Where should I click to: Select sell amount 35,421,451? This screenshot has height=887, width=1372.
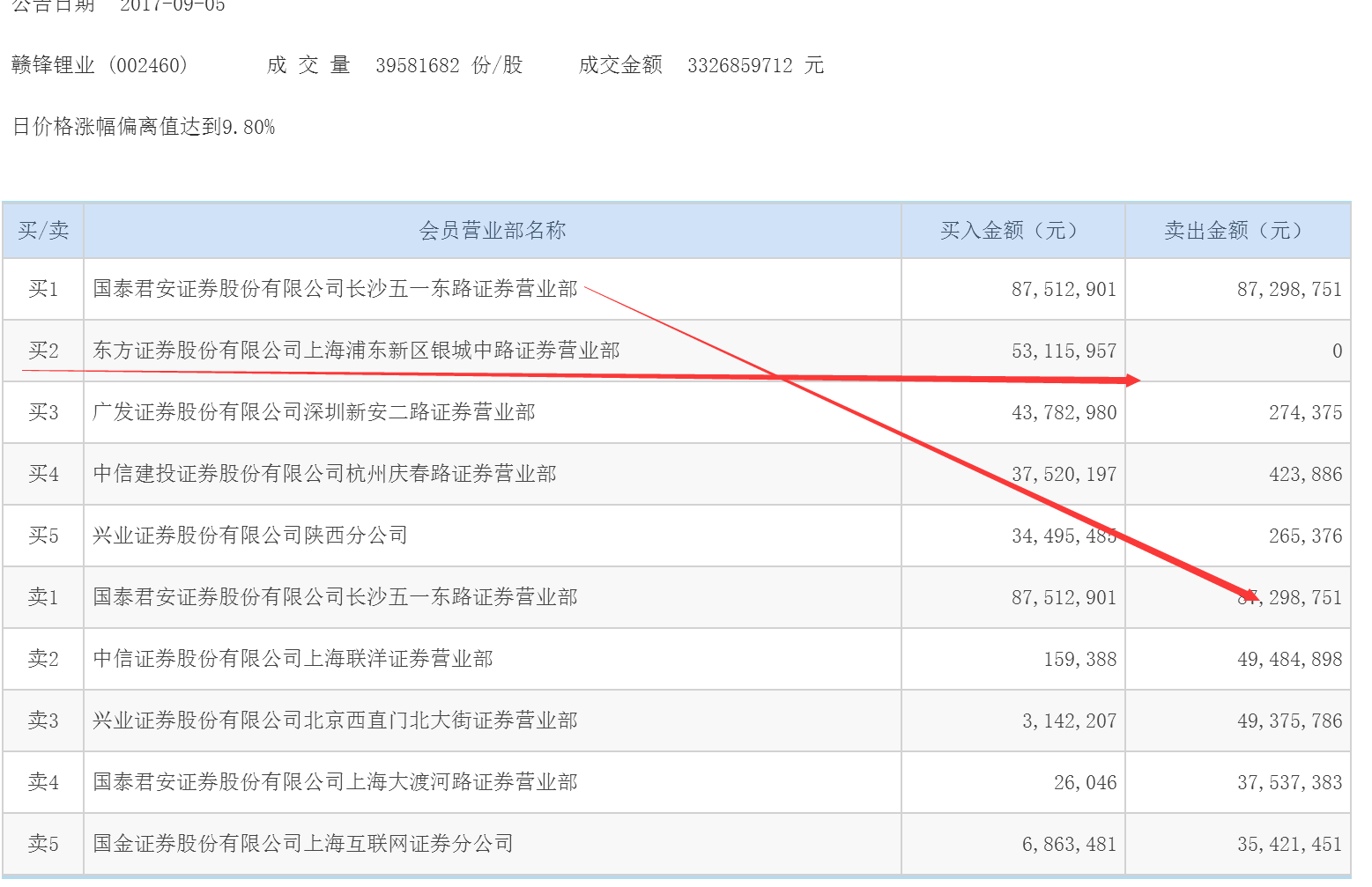[x=1289, y=845]
